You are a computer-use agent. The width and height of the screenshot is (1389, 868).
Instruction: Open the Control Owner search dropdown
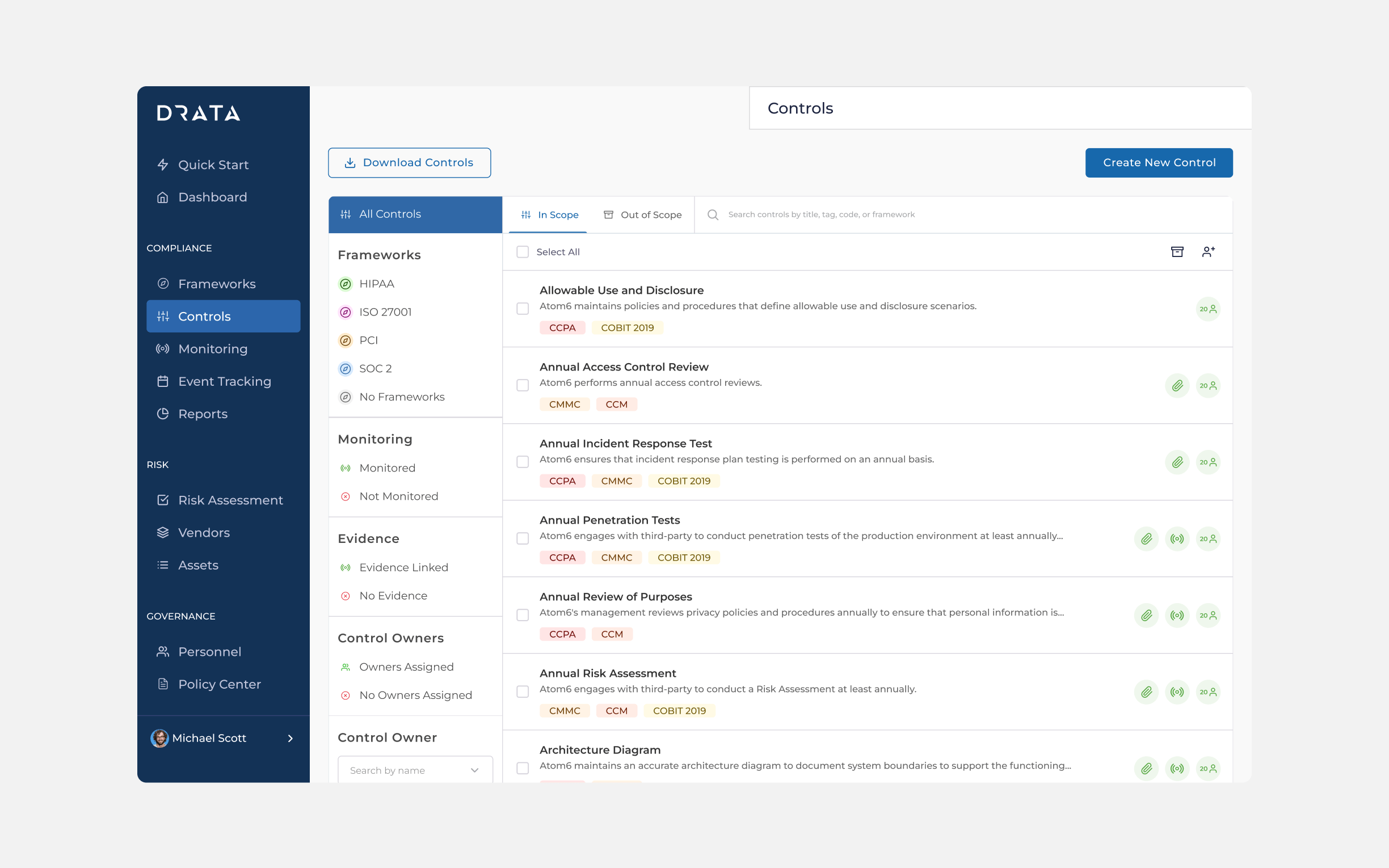coord(415,770)
